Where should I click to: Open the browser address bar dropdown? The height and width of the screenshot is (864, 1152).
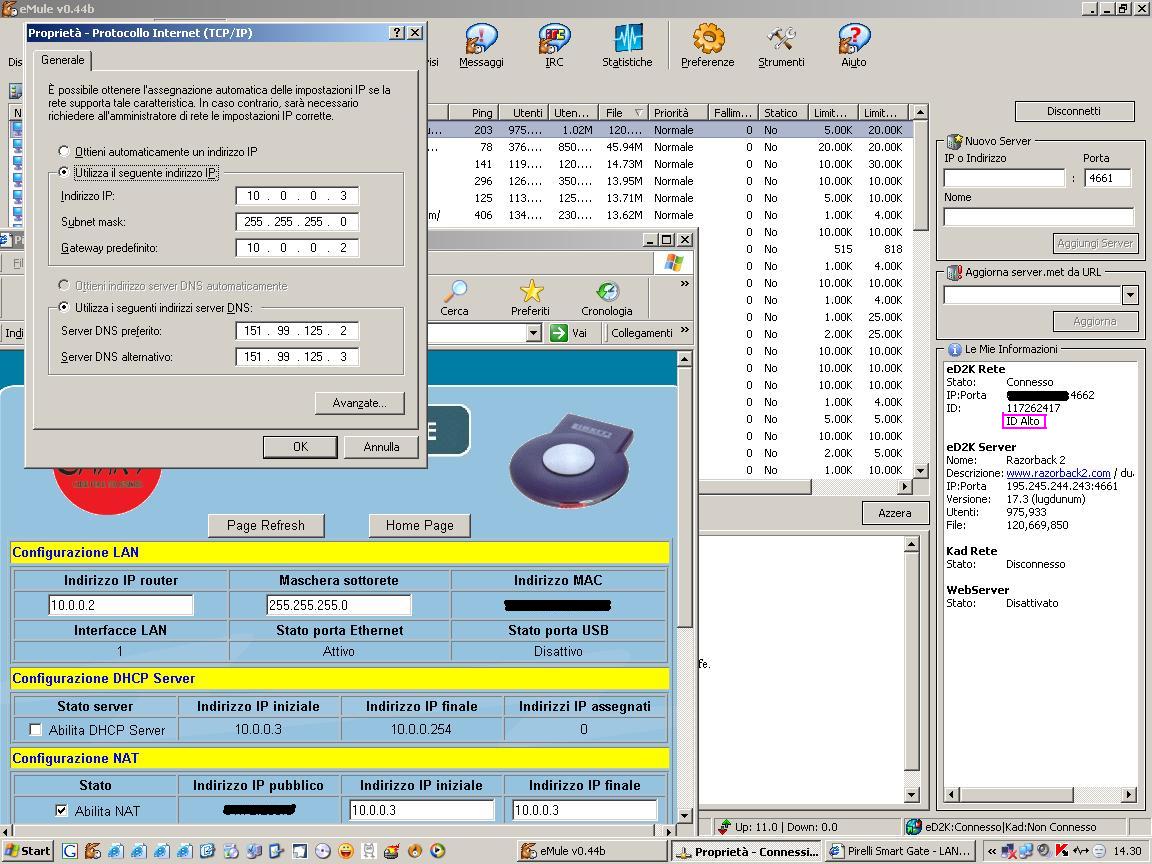pyautogui.click(x=534, y=333)
